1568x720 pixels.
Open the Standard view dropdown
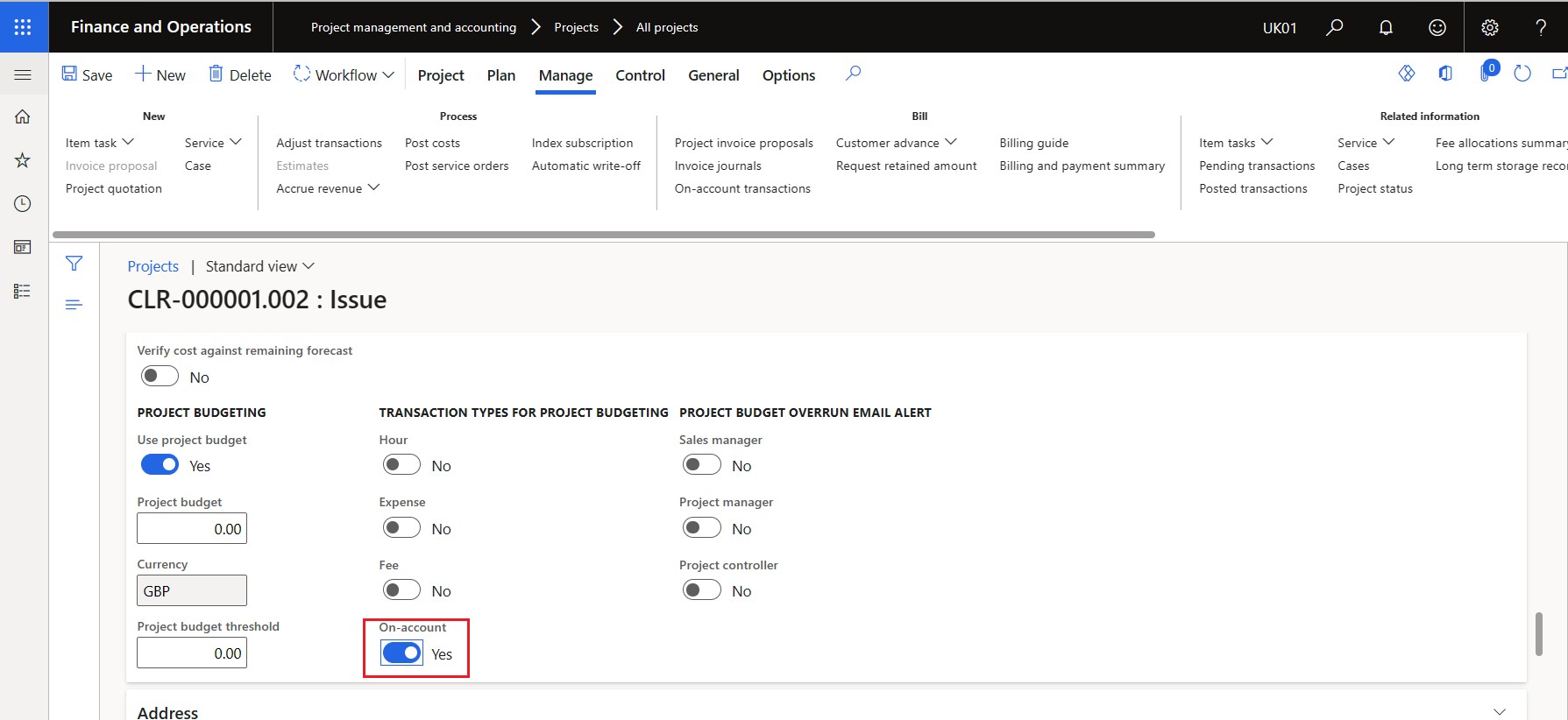point(260,266)
